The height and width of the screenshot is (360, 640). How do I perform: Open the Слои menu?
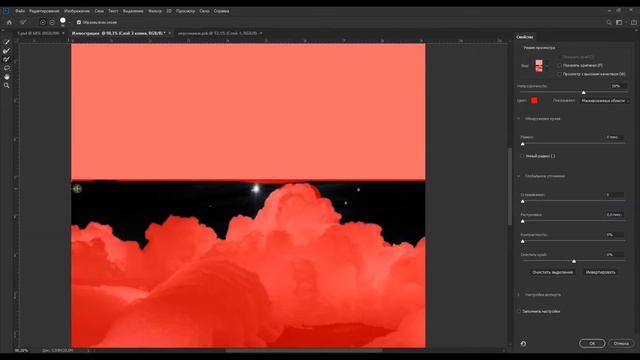[99, 11]
